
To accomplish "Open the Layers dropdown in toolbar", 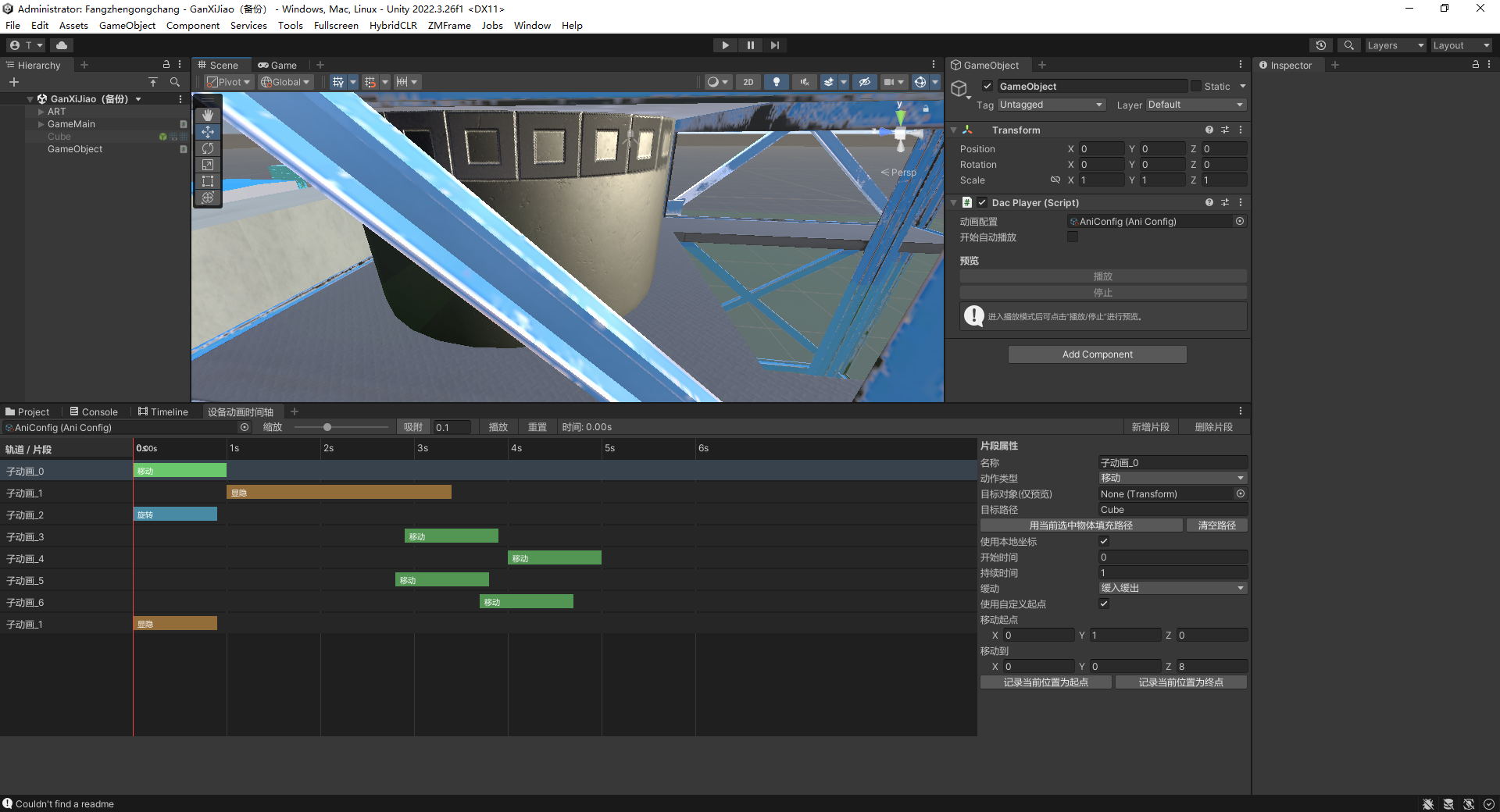I will 1395,45.
